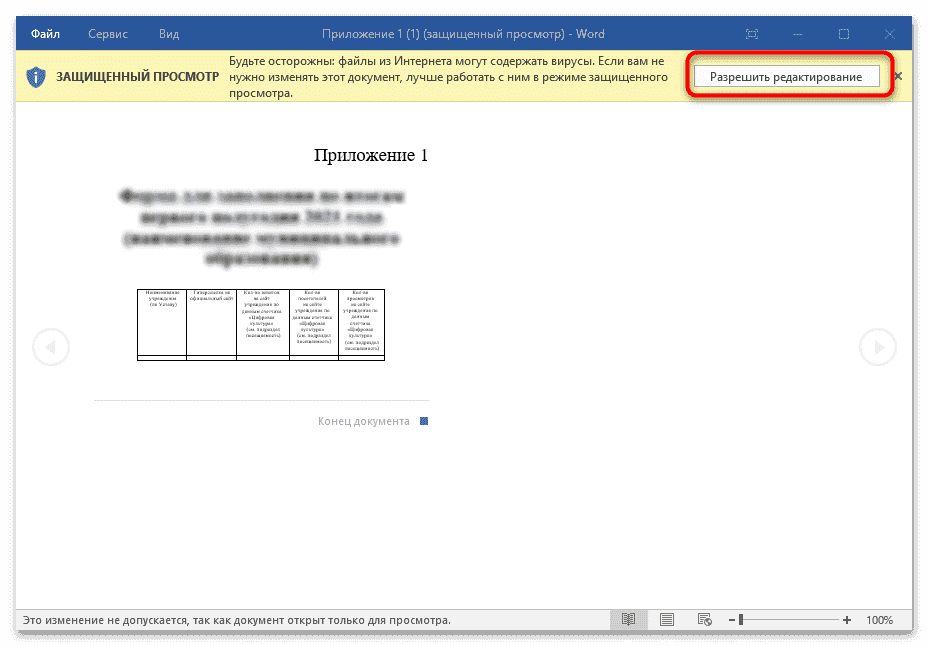Go to the previous page arrow
Viewport: 928px width, 646px height.
click(50, 347)
